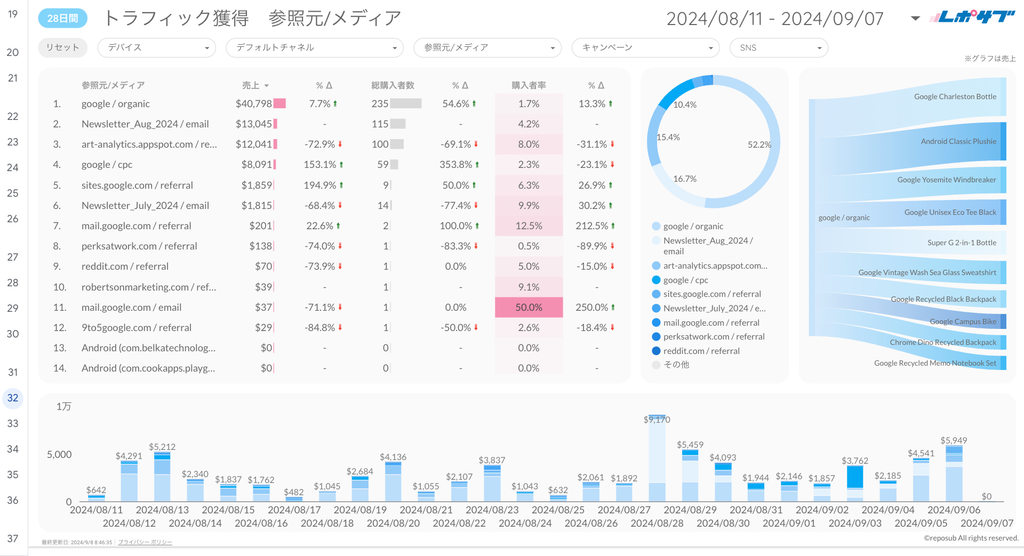The width and height of the screenshot is (1024, 556).
Task: Go to row number 33 in left margin
Action: click(x=13, y=423)
